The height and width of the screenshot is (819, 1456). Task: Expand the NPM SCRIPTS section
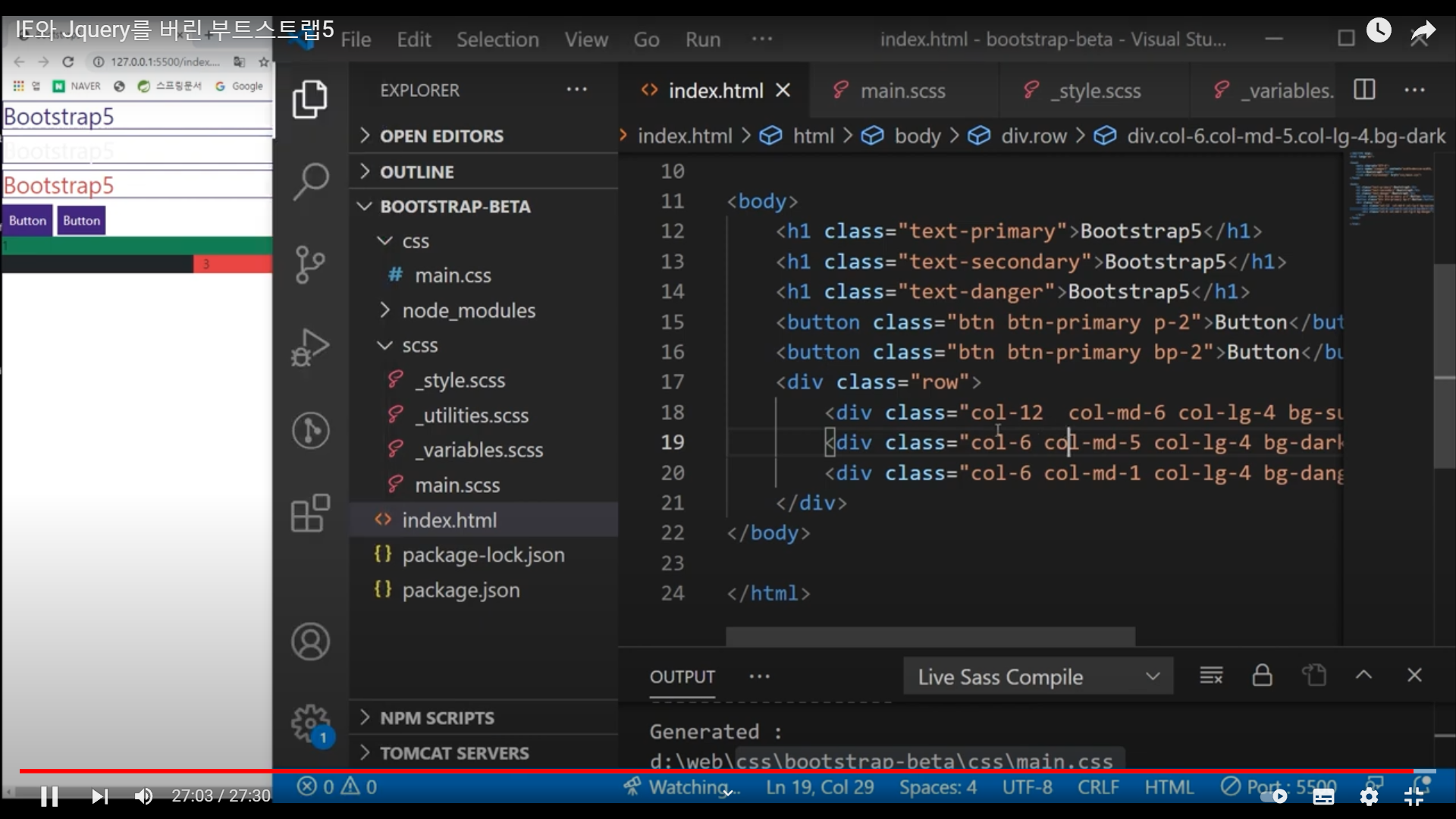[437, 717]
